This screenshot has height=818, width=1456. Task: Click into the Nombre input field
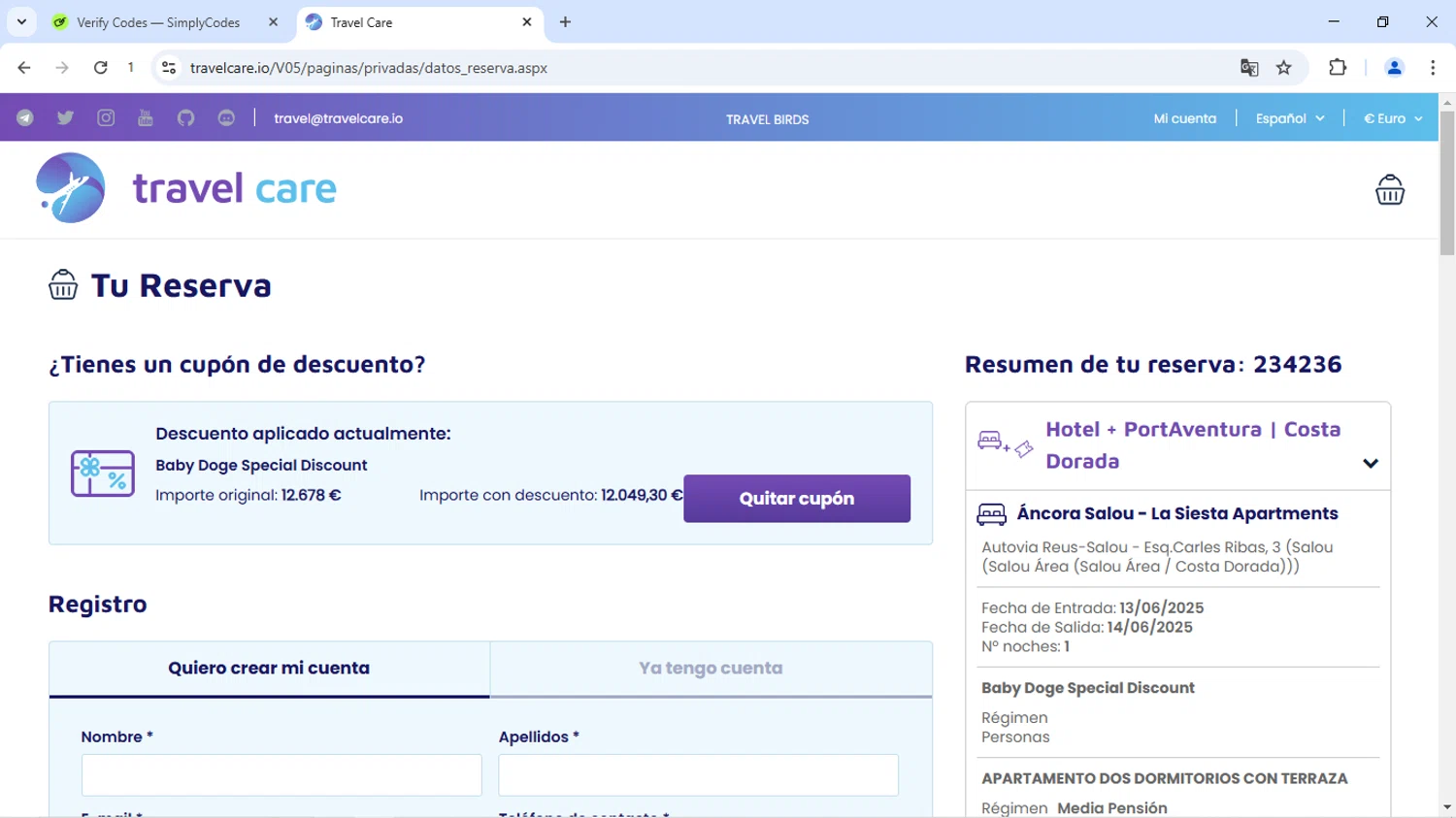tap(281, 775)
